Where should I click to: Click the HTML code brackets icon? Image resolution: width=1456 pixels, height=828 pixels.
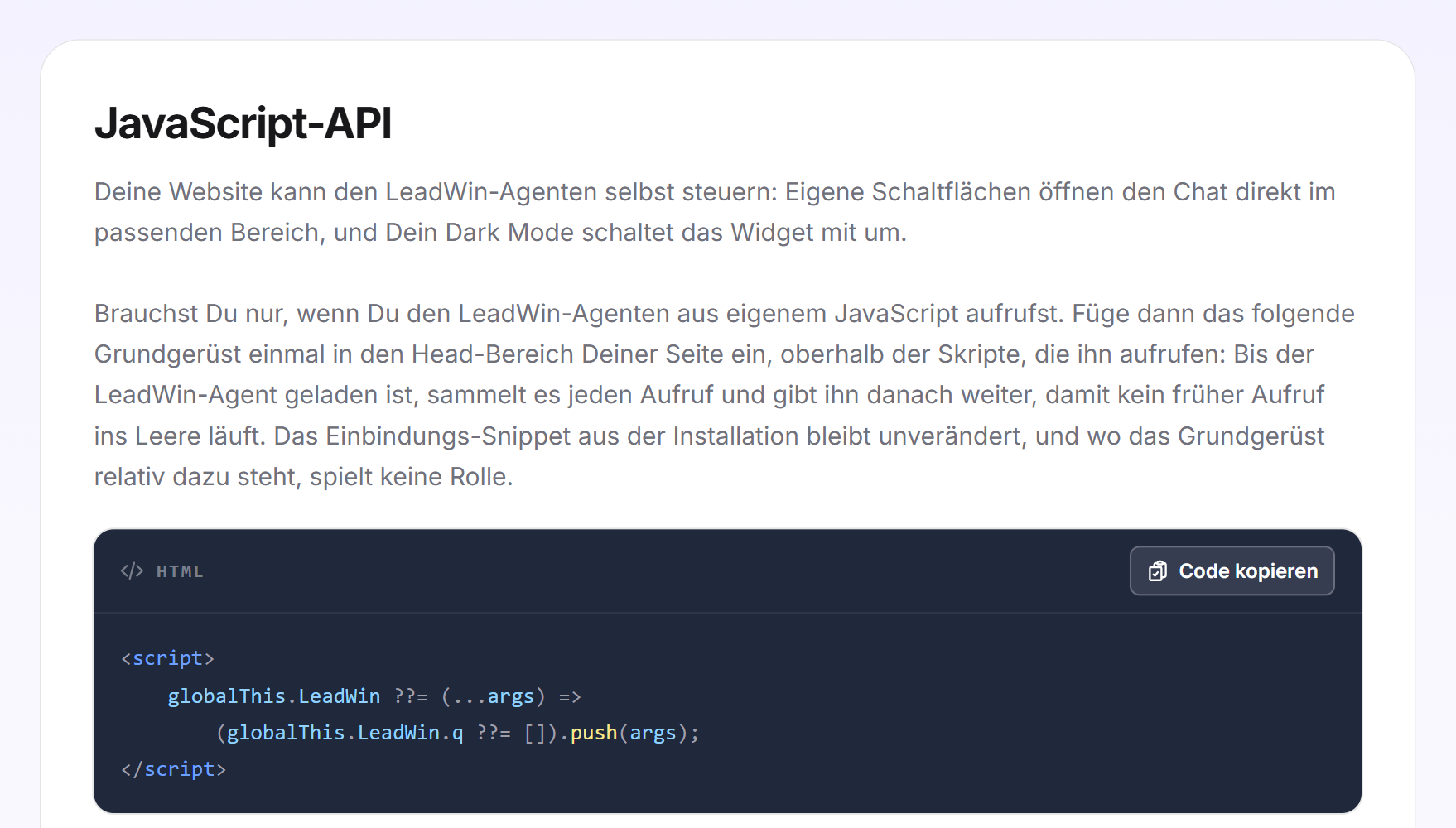(x=132, y=571)
